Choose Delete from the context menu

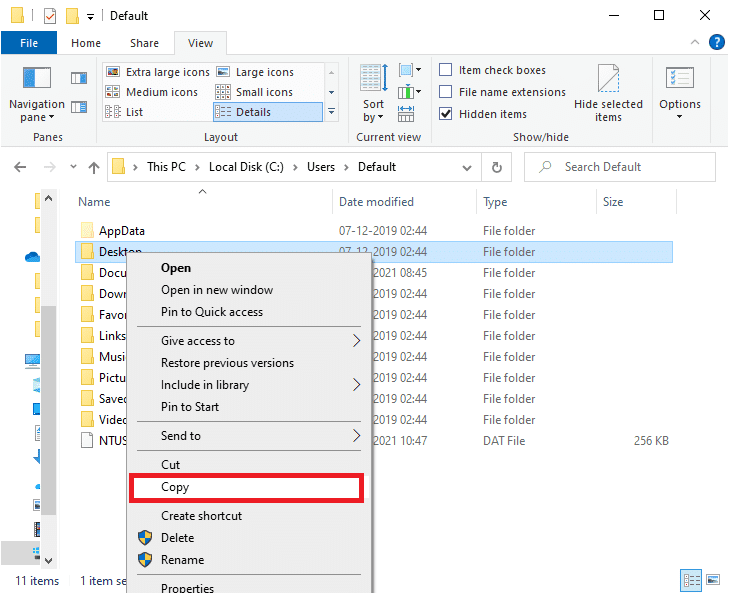point(177,538)
